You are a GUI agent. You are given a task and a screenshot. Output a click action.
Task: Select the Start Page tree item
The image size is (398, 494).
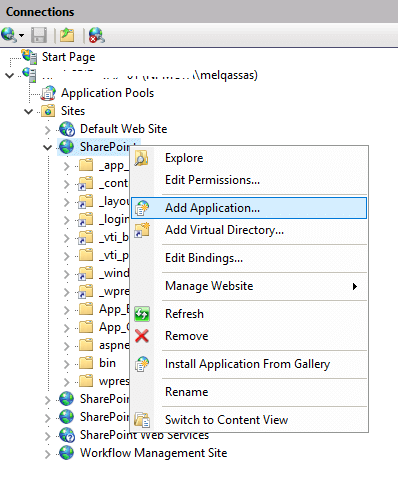click(x=68, y=57)
